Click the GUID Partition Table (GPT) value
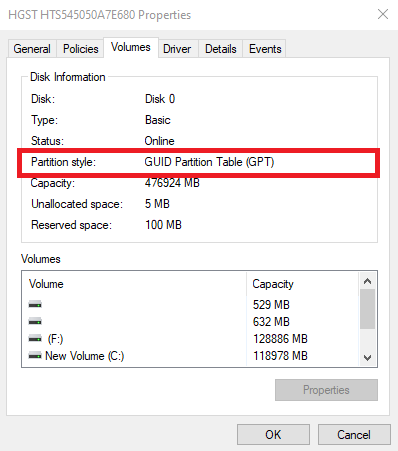398x451 pixels. tap(209, 162)
